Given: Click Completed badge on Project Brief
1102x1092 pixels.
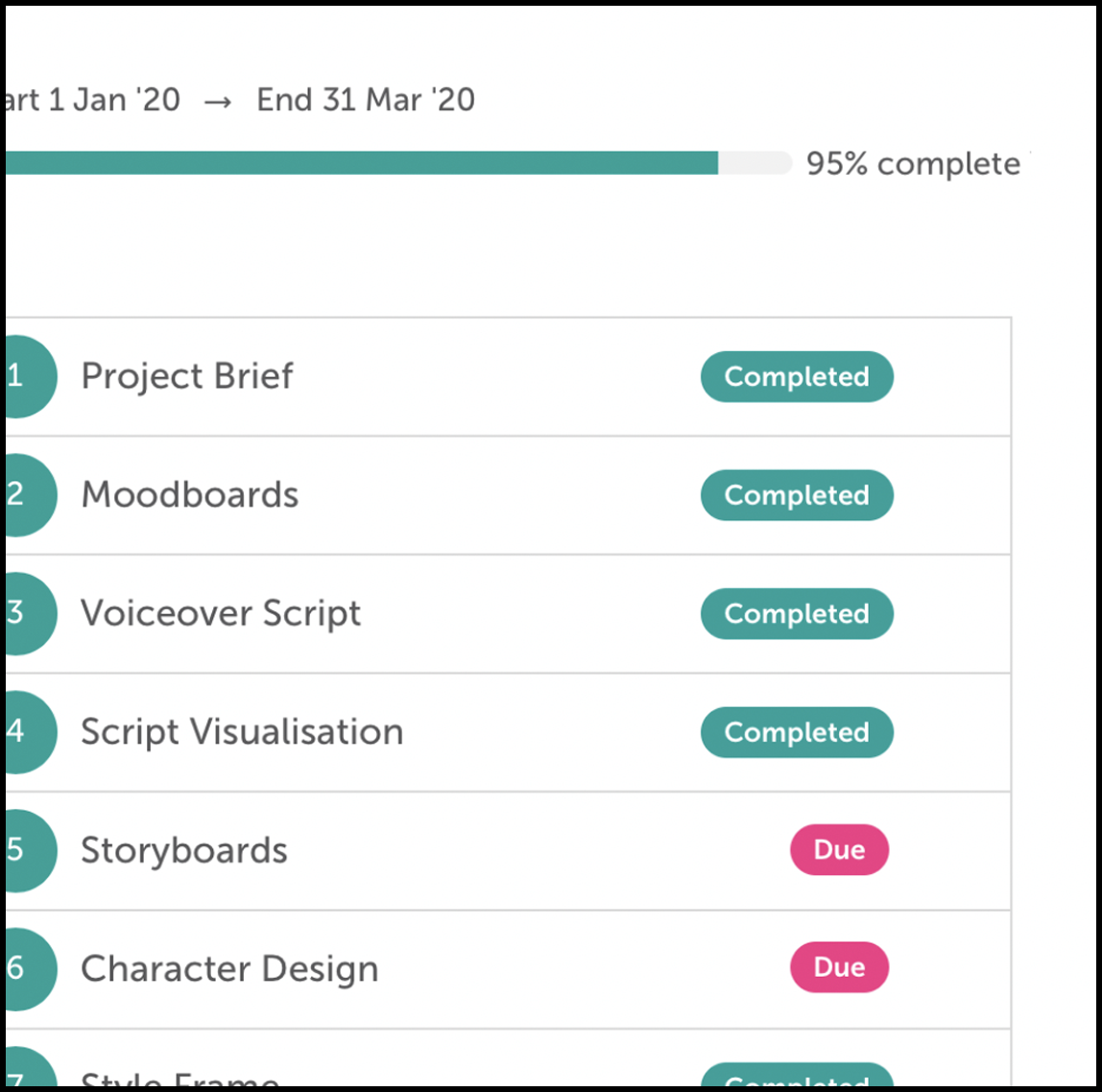Looking at the screenshot, I should click(x=797, y=376).
